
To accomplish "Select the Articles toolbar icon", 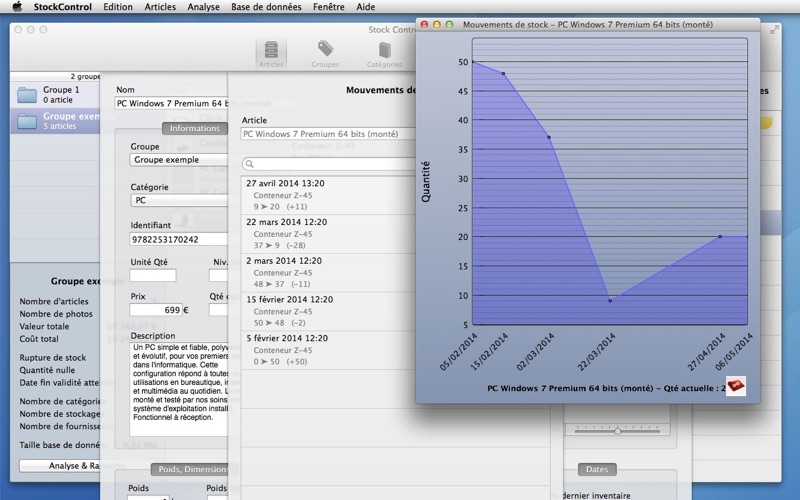I will click(271, 54).
